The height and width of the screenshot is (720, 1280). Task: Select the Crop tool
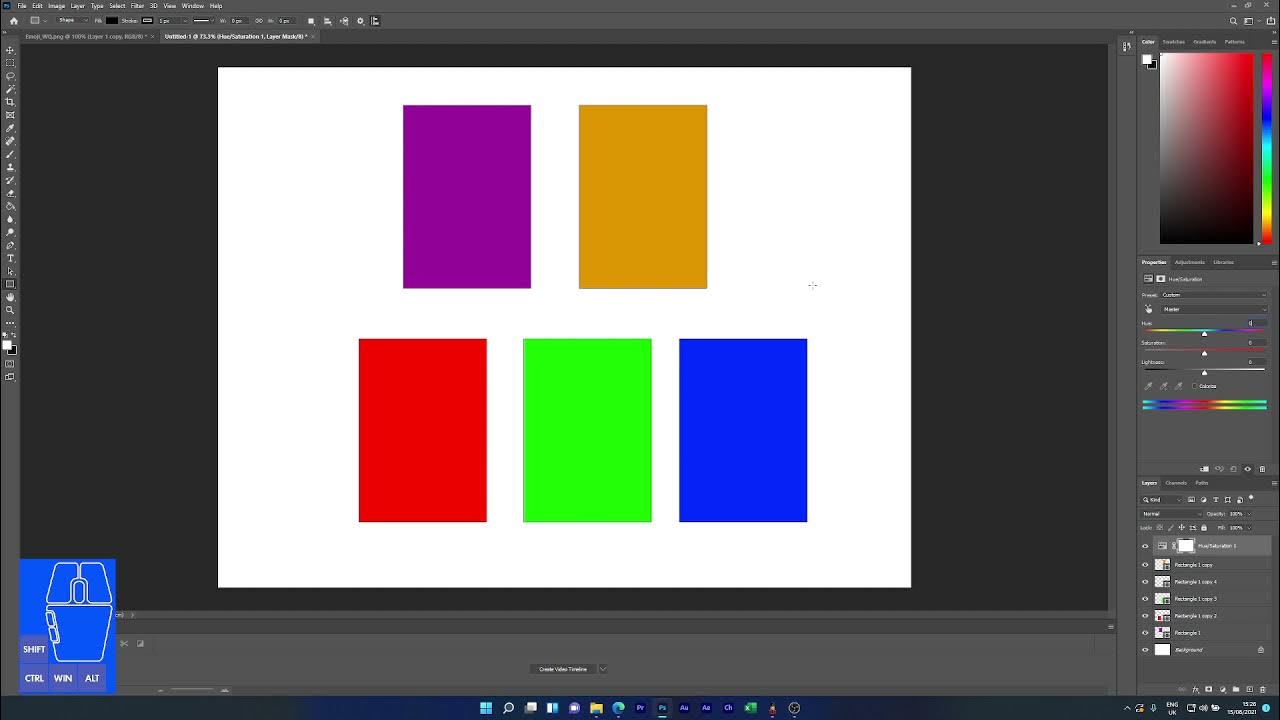tap(11, 102)
